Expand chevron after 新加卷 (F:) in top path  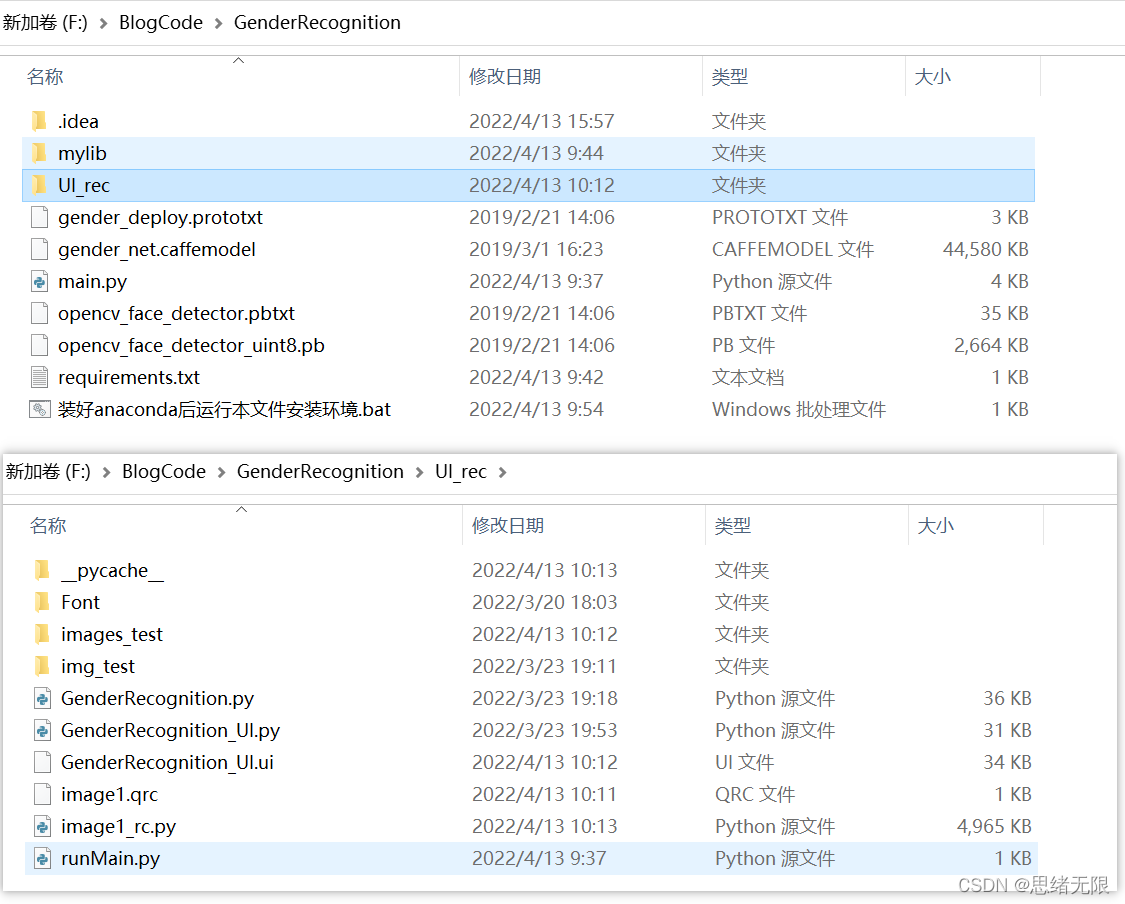(x=103, y=23)
